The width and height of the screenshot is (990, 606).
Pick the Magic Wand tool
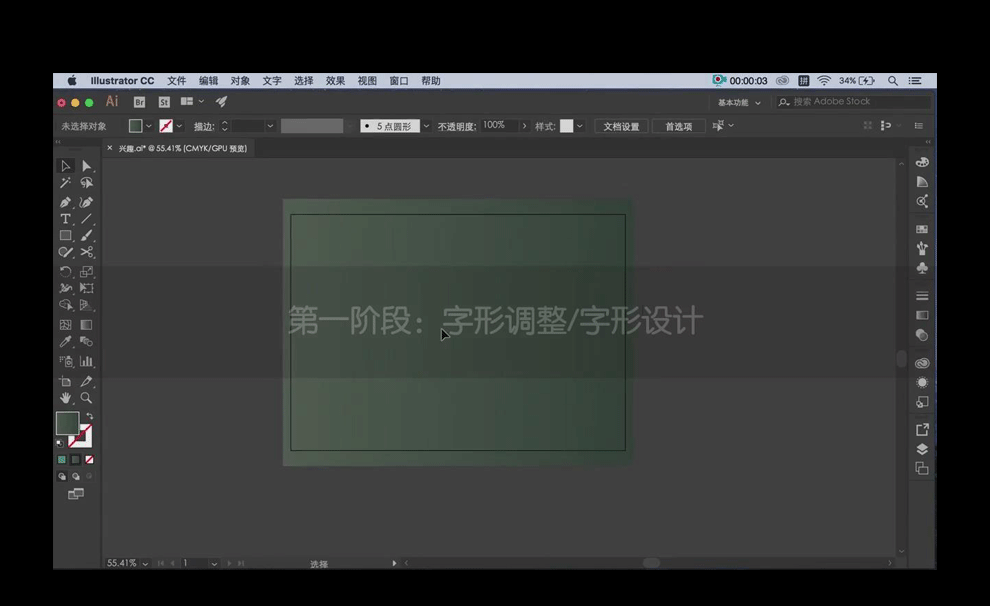pos(65,183)
